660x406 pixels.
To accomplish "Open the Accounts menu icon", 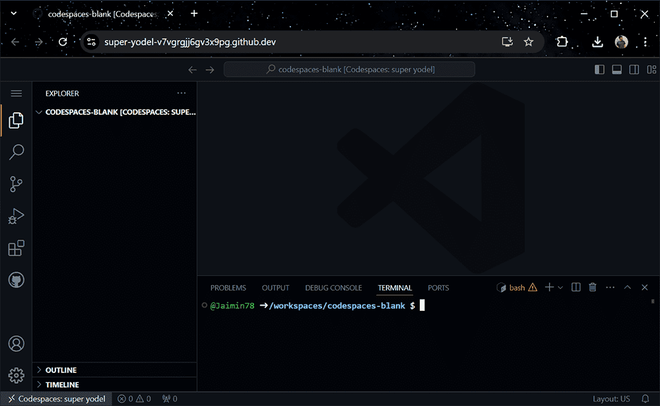I will point(16,344).
